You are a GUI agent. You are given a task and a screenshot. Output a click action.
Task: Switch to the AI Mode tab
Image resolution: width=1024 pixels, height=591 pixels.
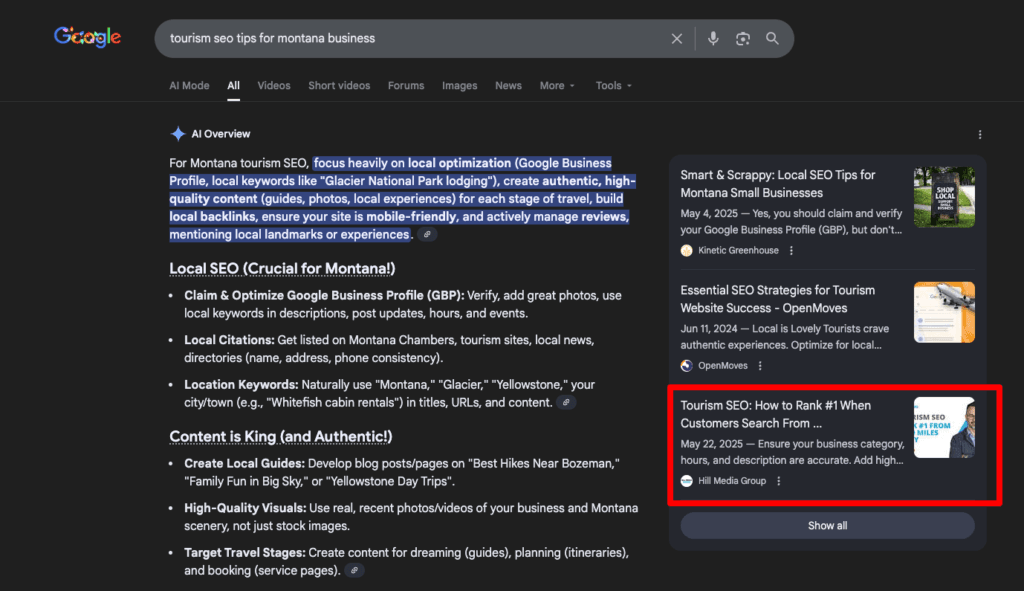[189, 85]
